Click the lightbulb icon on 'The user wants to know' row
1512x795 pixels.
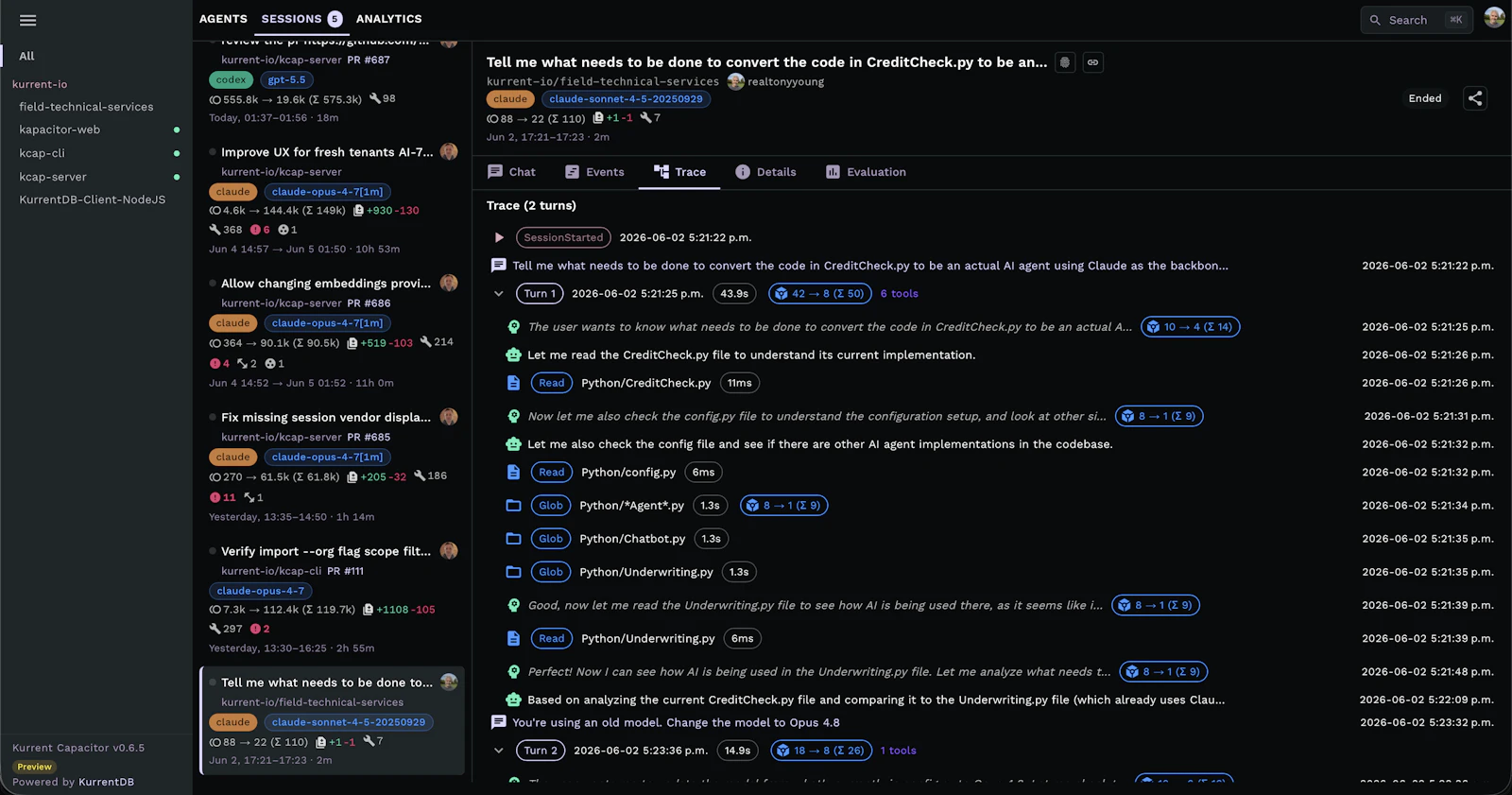(x=513, y=327)
